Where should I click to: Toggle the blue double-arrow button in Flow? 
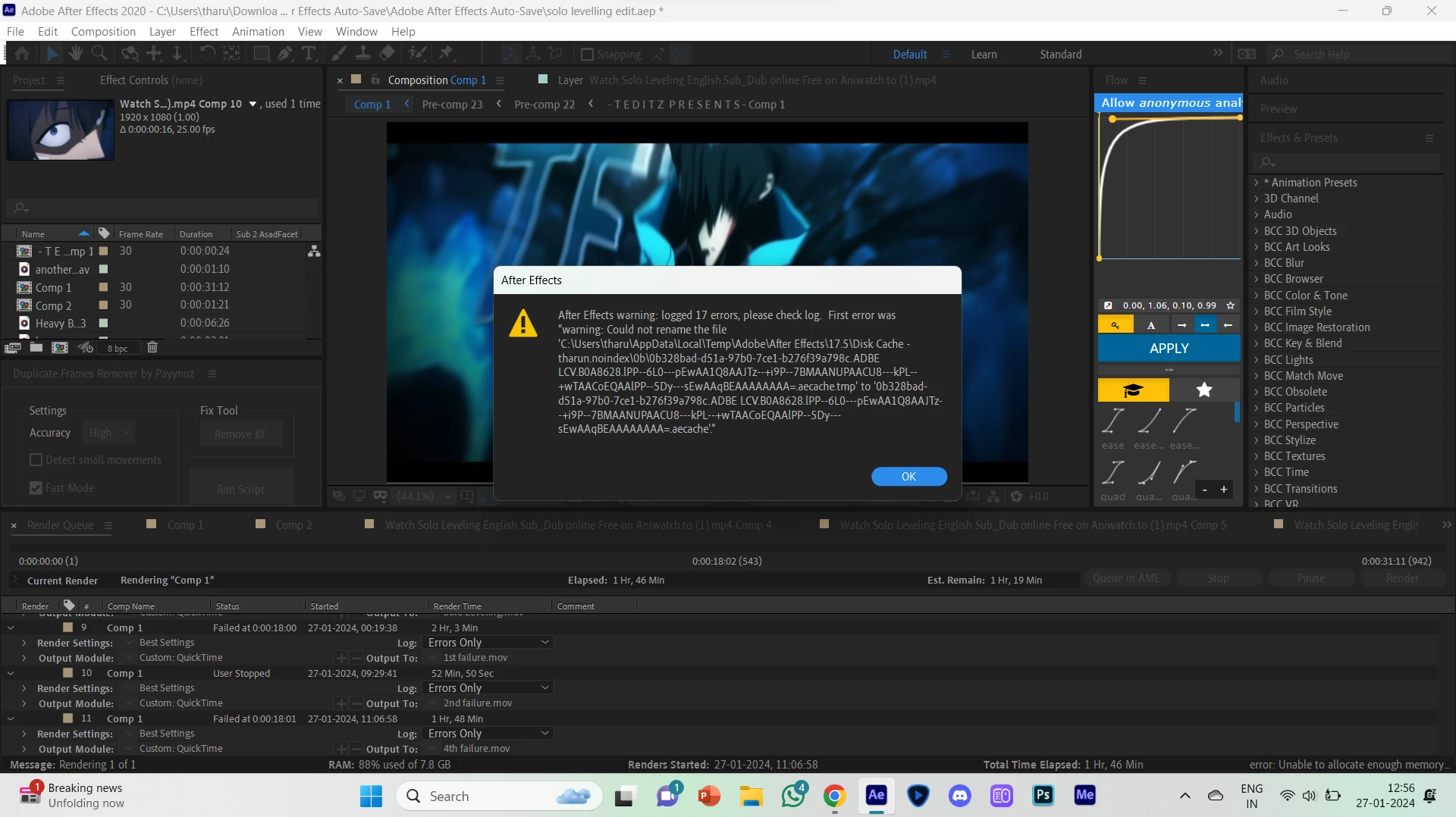pyautogui.click(x=1205, y=325)
